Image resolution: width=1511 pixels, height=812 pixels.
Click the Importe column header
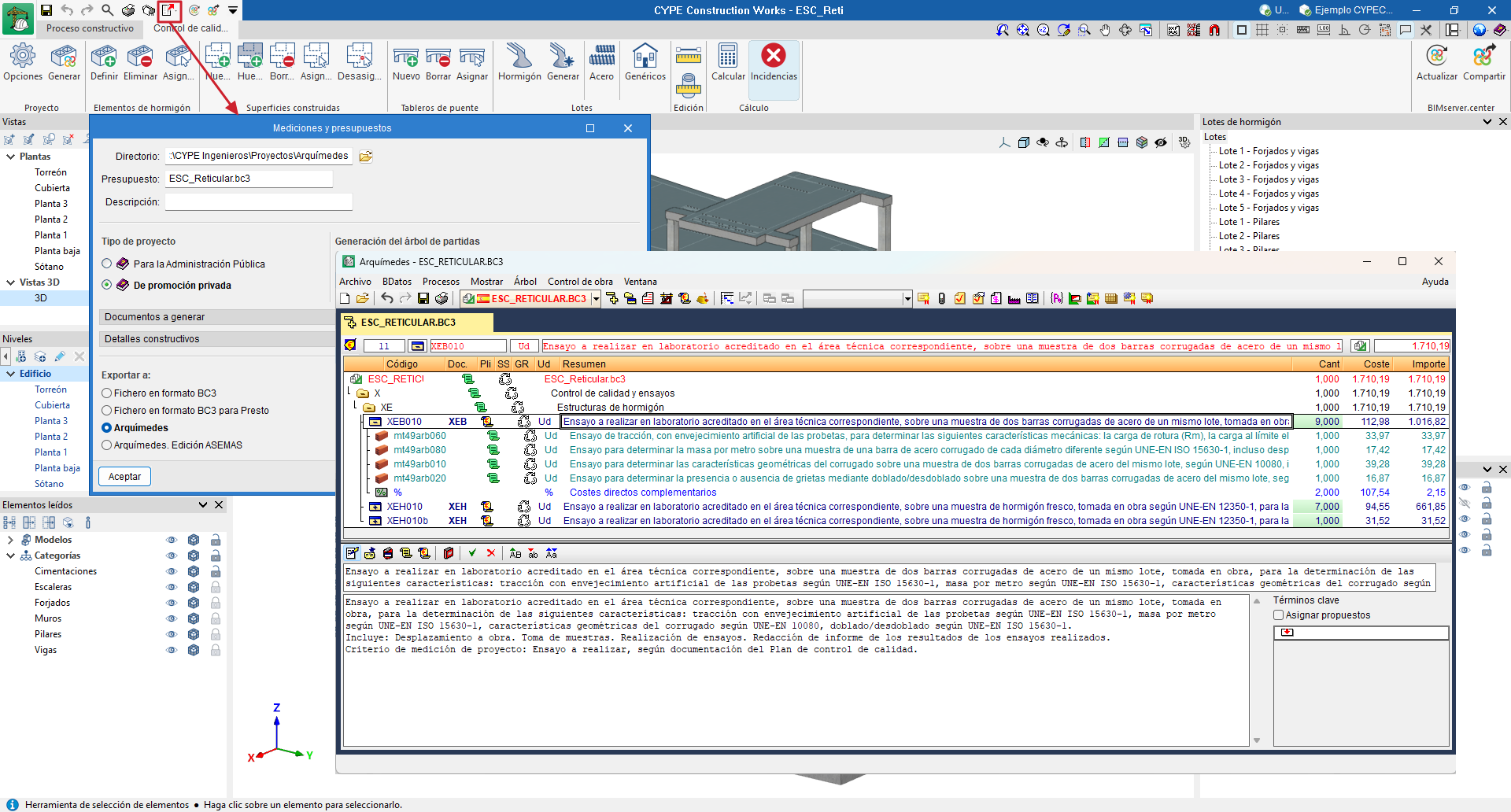coord(1421,364)
